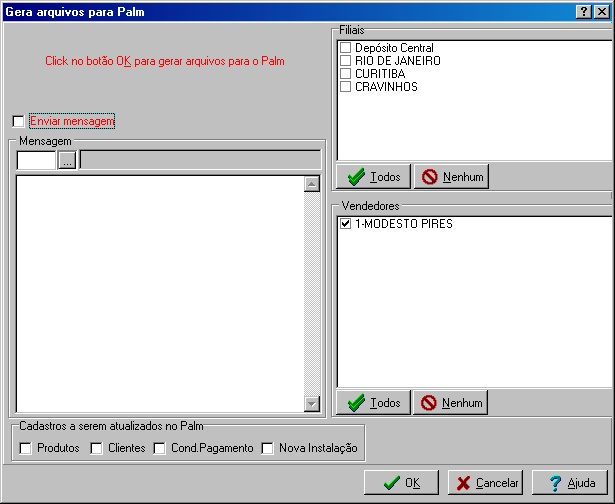Select all branches with Filiais Todos button
The width and height of the screenshot is (615, 504).
coord(373,177)
